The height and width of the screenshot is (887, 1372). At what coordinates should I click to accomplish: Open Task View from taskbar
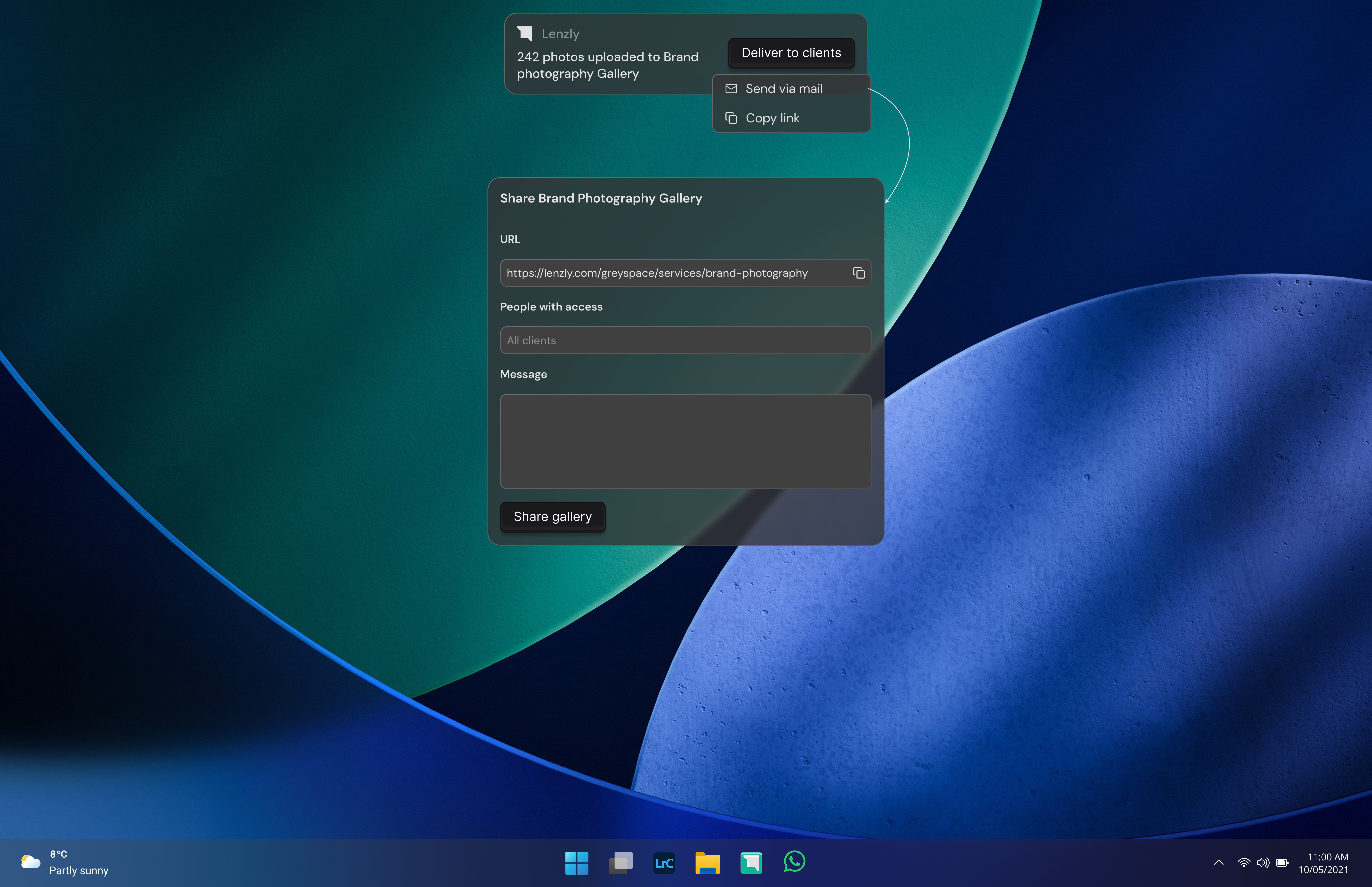click(x=621, y=863)
